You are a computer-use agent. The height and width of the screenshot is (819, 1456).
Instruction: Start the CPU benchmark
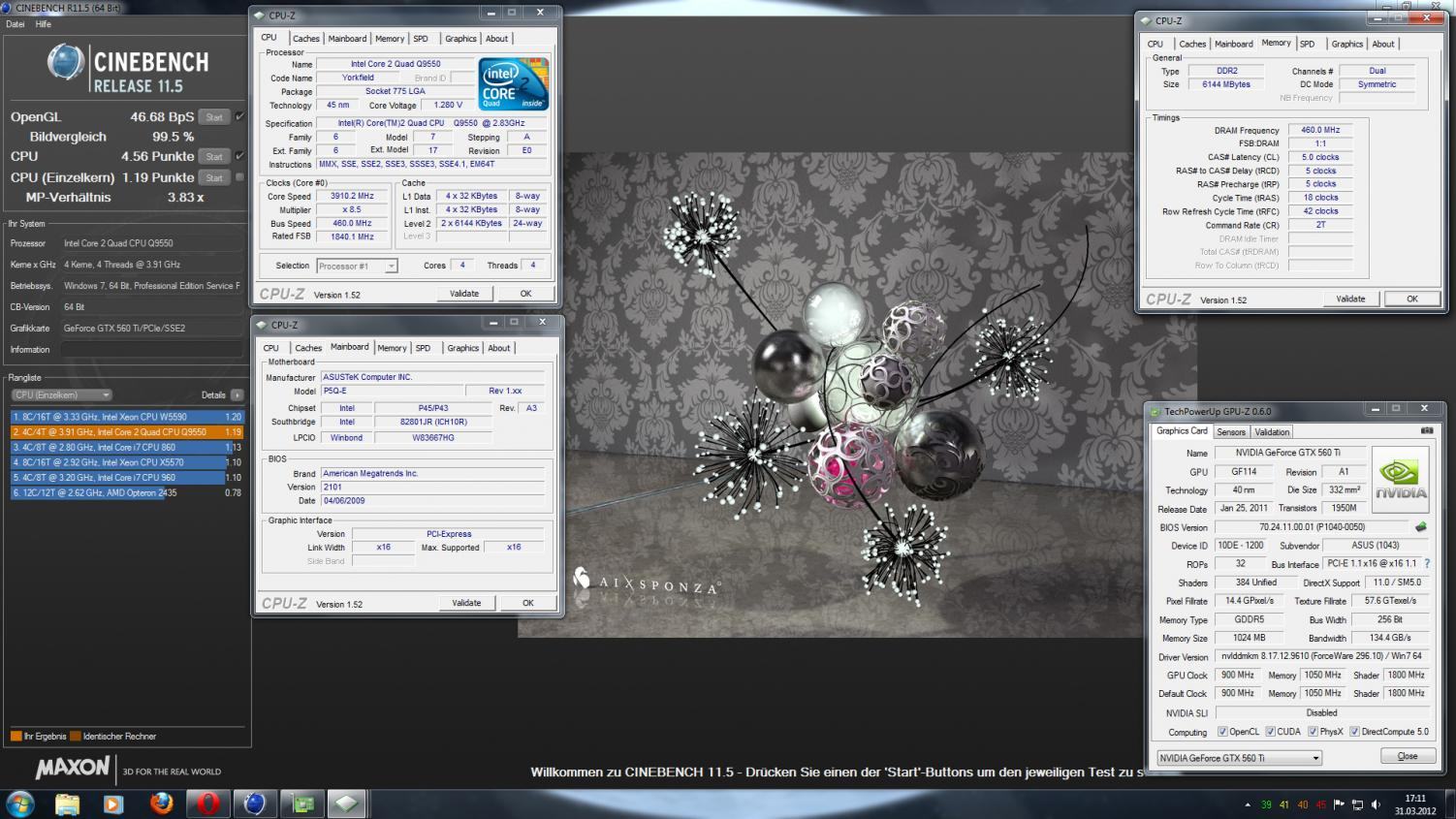(214, 156)
